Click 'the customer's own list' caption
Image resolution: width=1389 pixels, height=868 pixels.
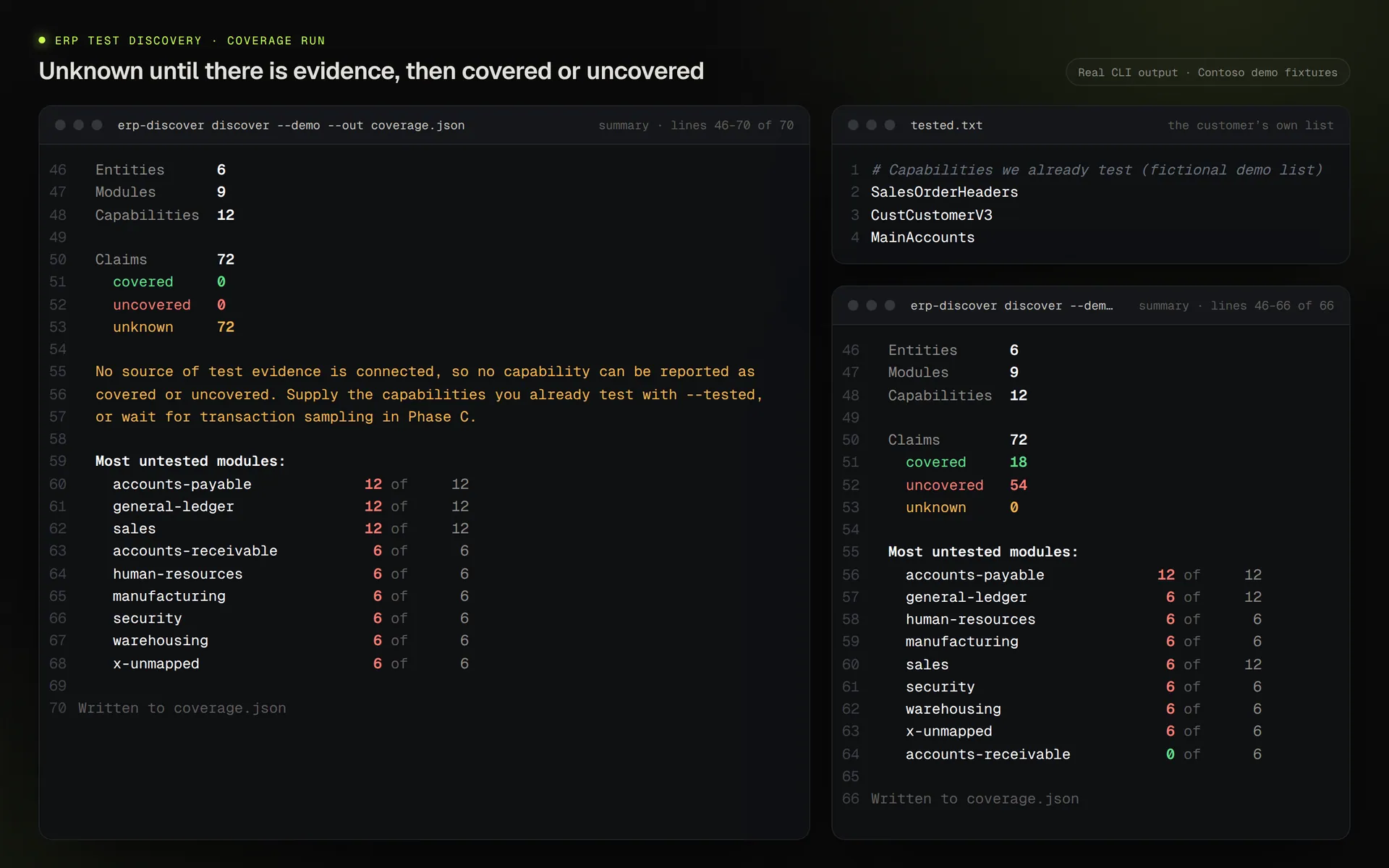(1250, 125)
